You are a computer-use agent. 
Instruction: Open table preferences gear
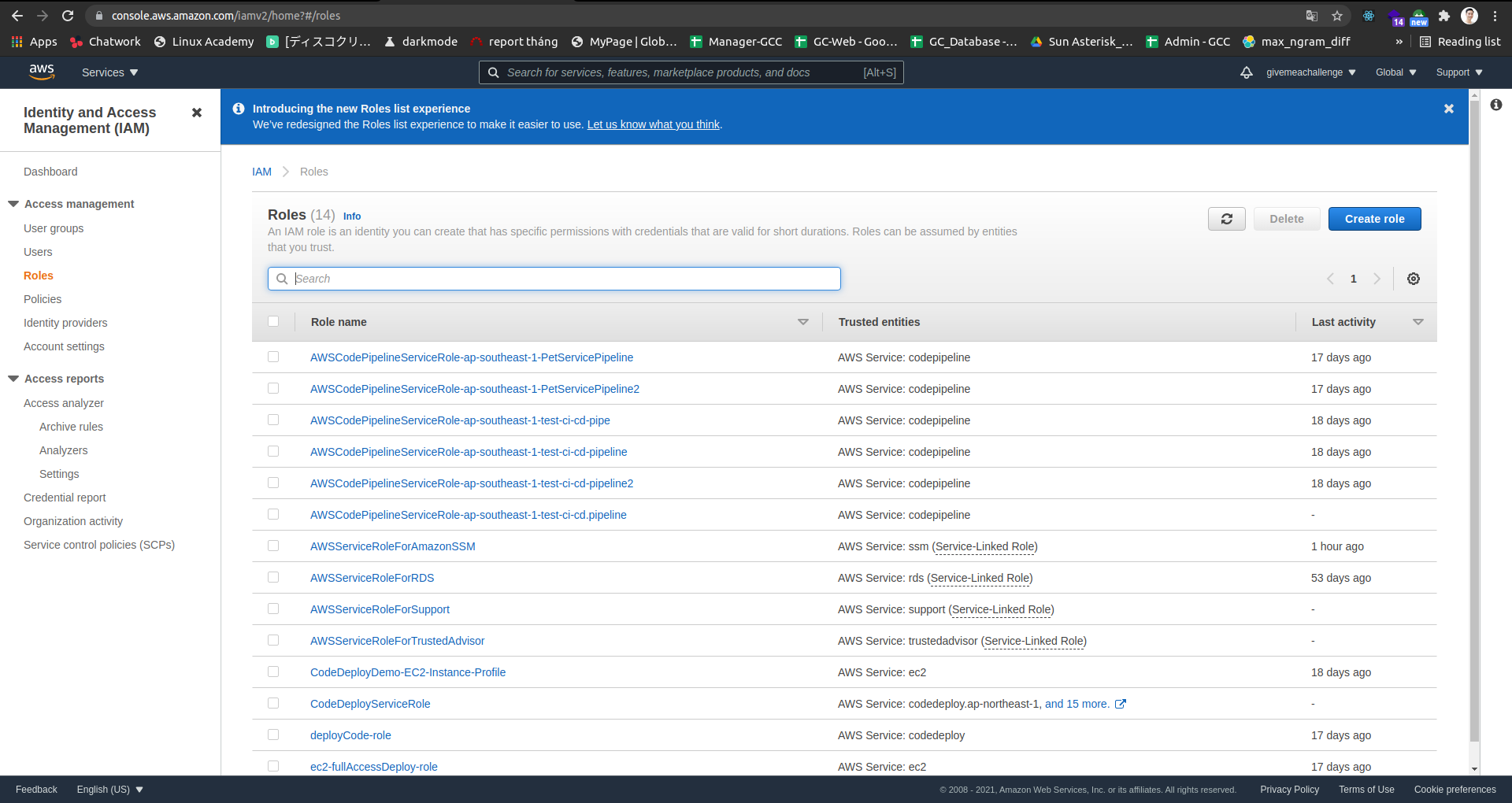click(x=1414, y=279)
